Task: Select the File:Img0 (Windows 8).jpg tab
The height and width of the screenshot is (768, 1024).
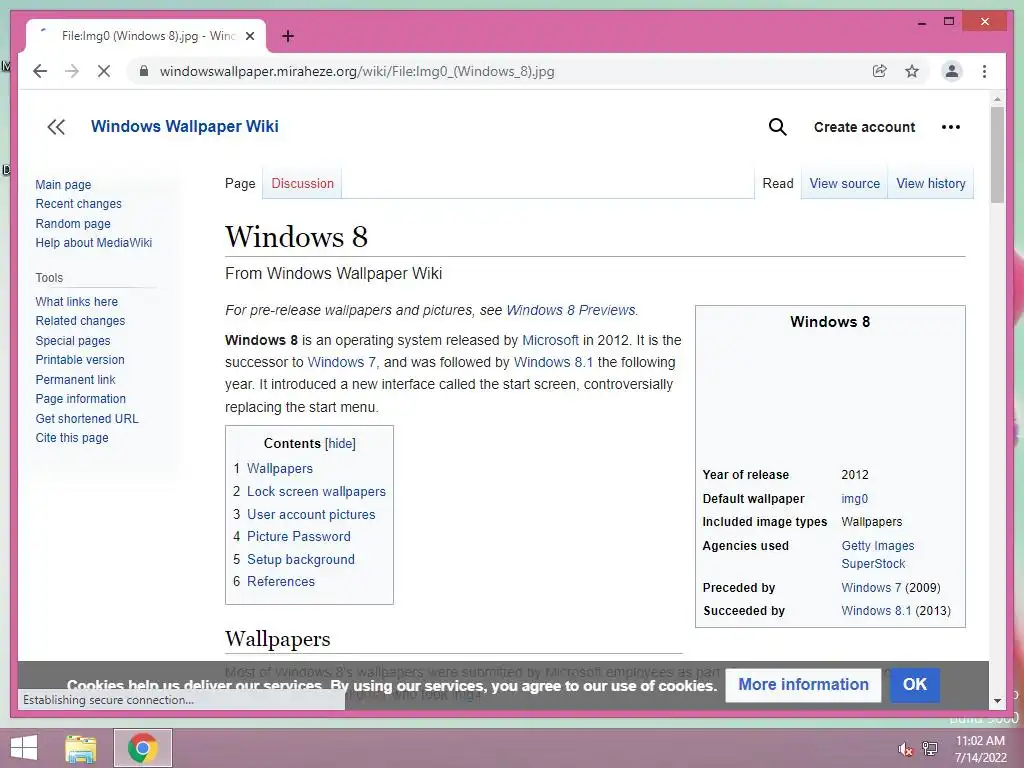Action: (146, 37)
